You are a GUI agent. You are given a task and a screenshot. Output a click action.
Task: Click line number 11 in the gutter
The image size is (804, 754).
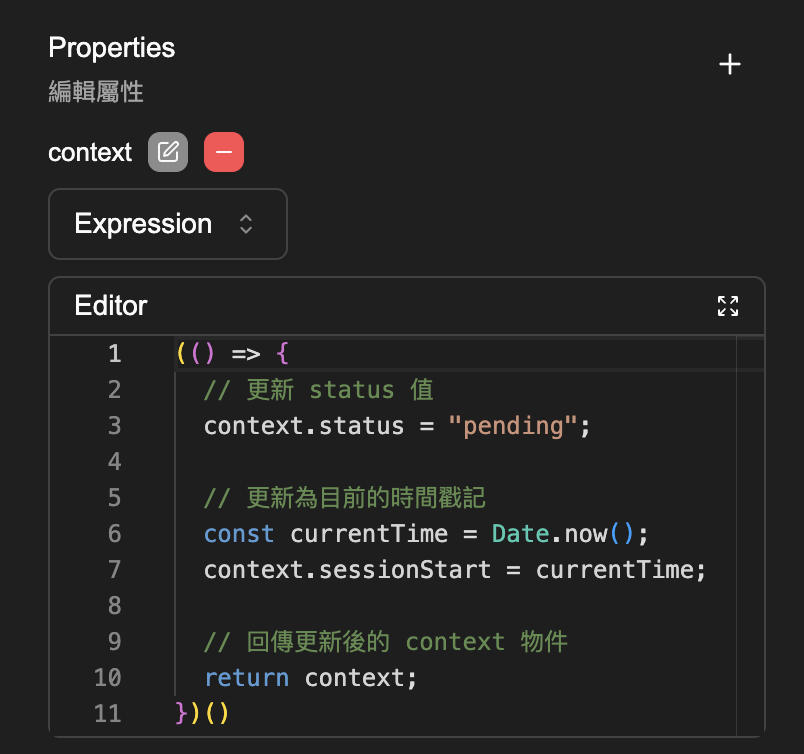tap(107, 714)
